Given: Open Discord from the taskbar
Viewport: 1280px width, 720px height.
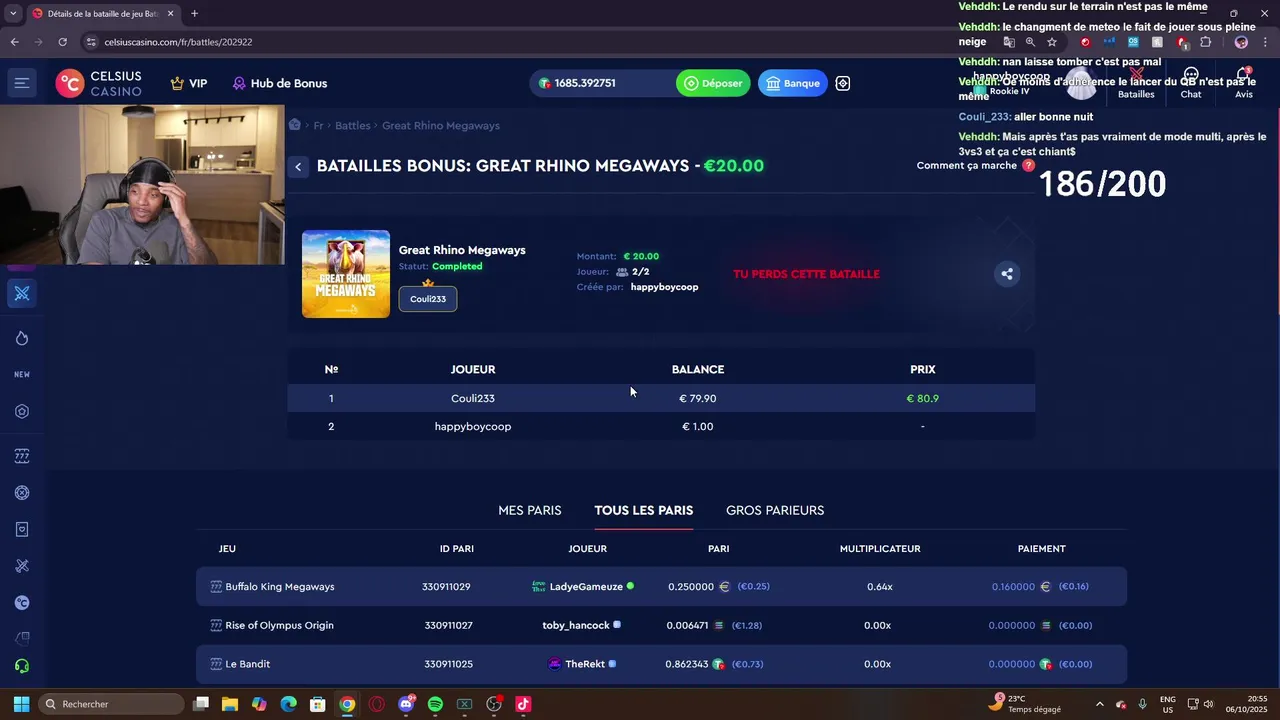Looking at the screenshot, I should 406,704.
